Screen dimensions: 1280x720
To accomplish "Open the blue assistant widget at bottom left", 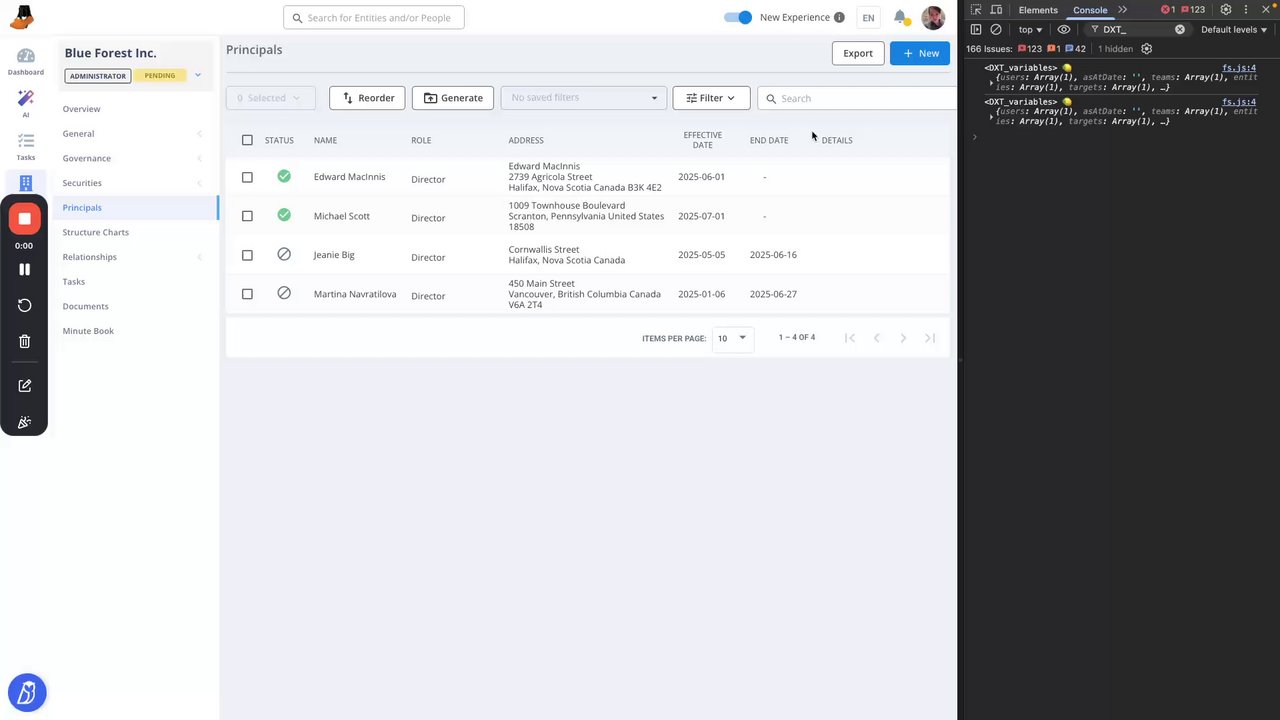I will click(27, 692).
